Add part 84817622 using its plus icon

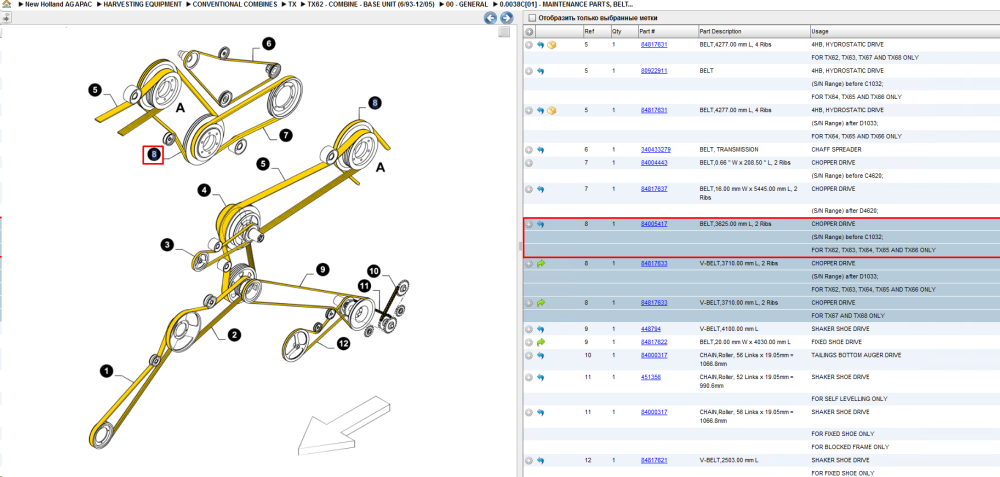pyautogui.click(x=529, y=342)
